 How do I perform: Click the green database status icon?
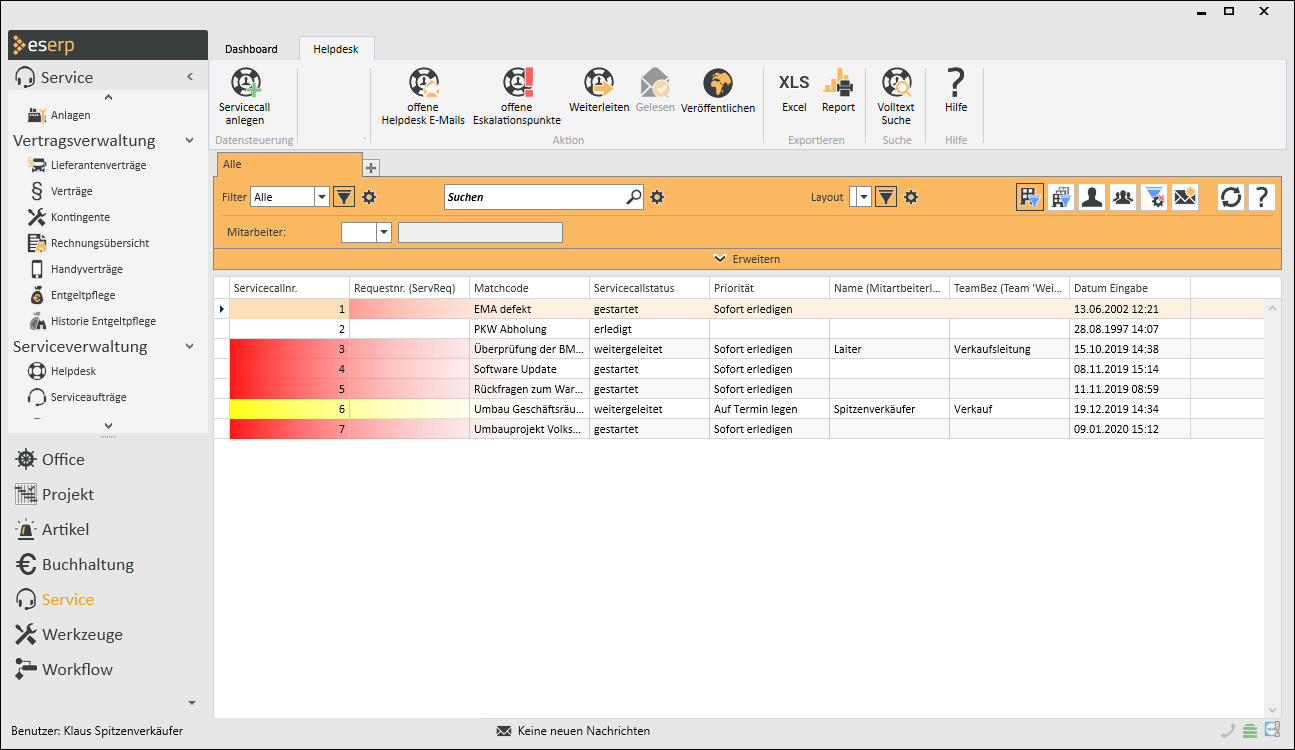[1250, 731]
